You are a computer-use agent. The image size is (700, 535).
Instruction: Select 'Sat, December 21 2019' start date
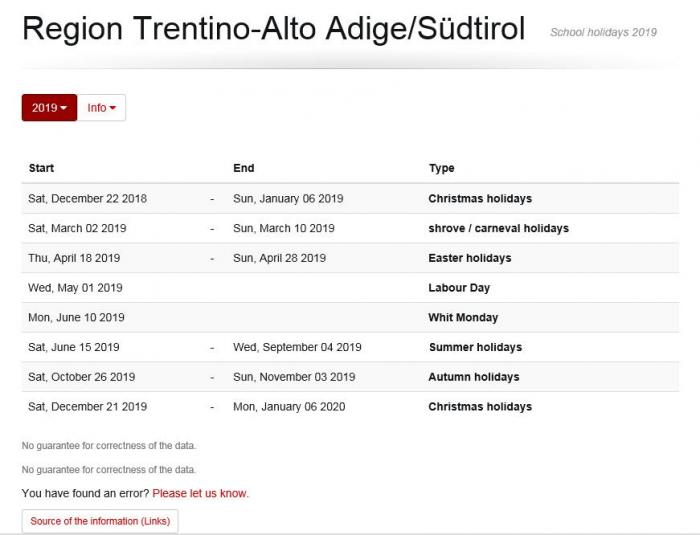tap(88, 406)
